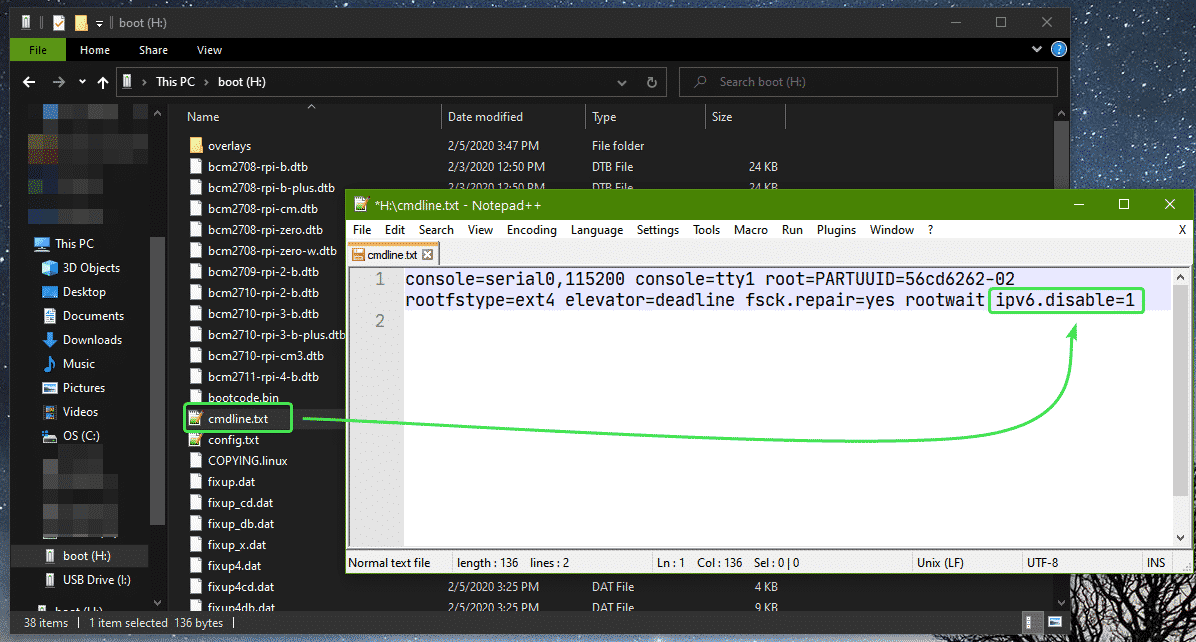
Task: Open the Plugins menu in Notepad++
Action: click(836, 230)
